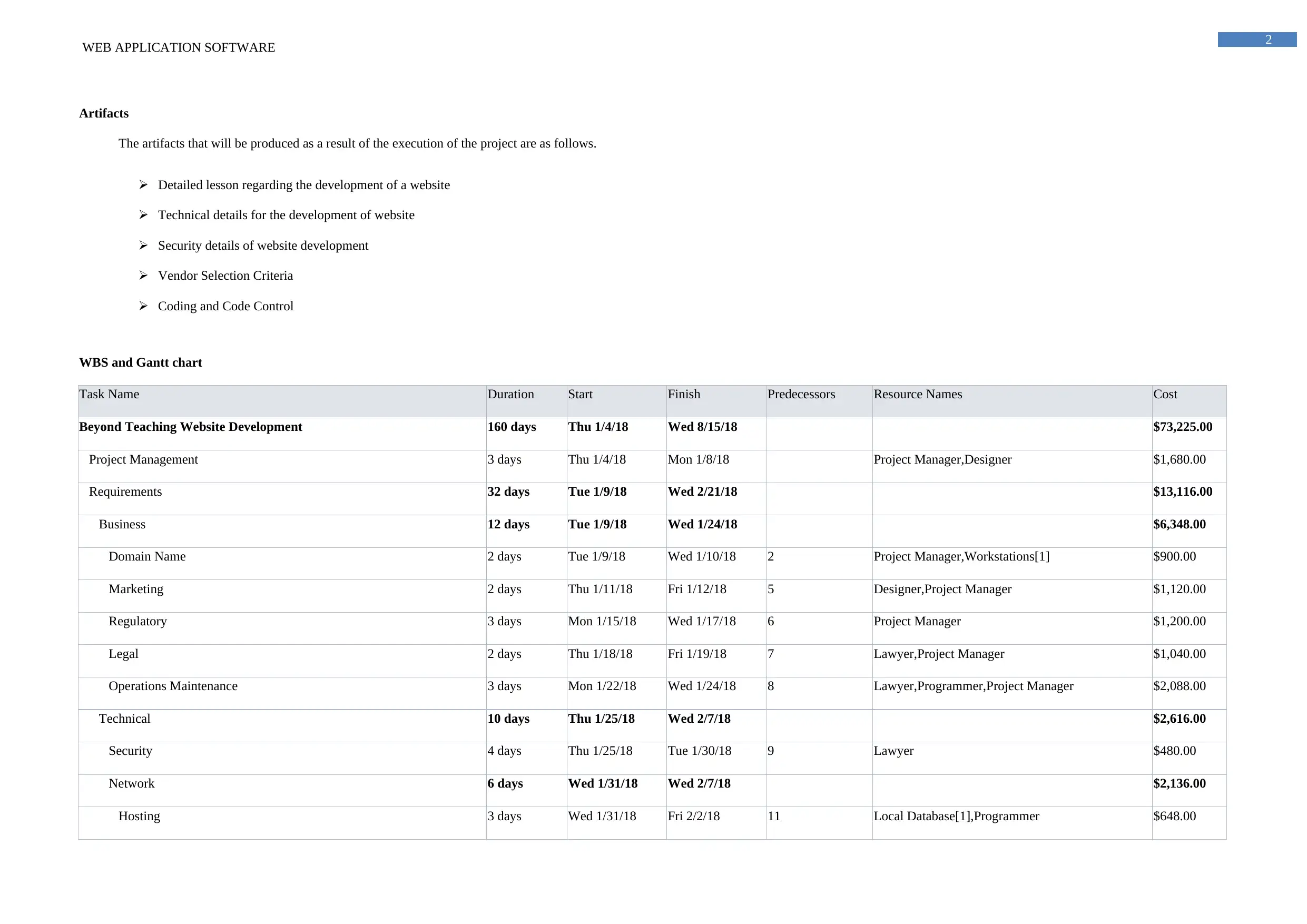Click the 'Vendor Selection Criteria' bullet
The image size is (1307, 924).
coord(225,276)
